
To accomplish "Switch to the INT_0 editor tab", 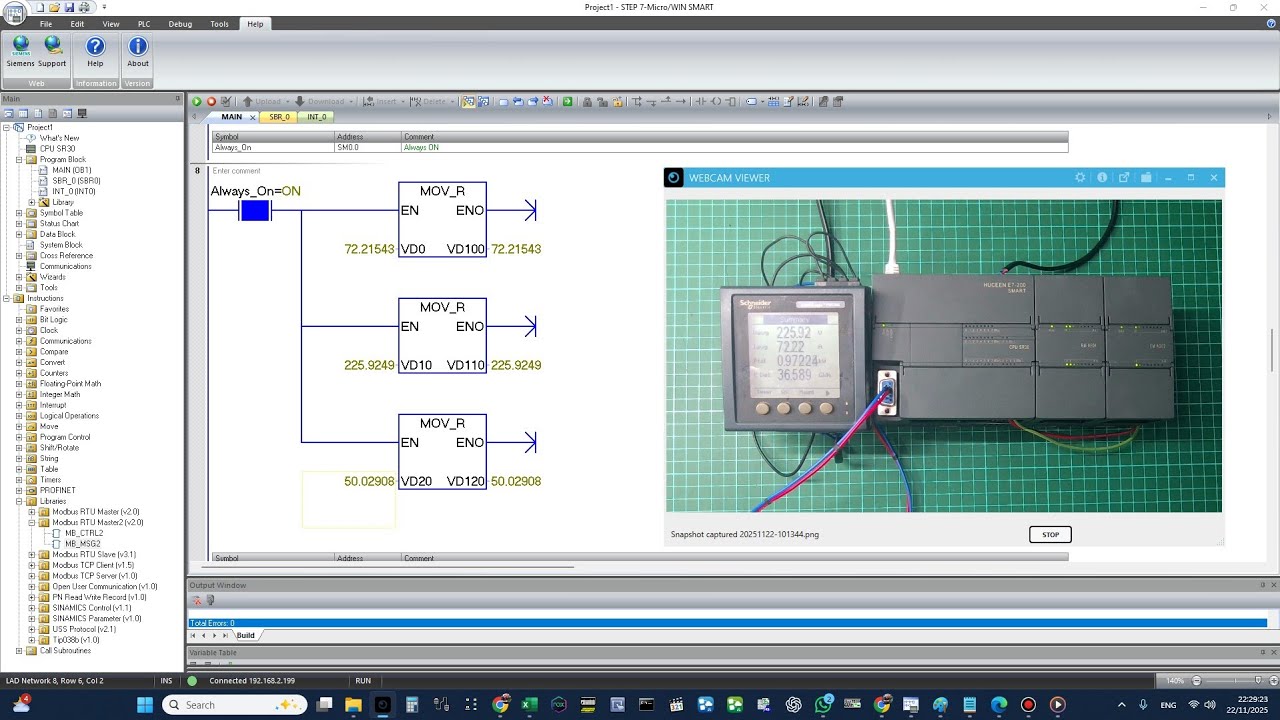I will [317, 117].
